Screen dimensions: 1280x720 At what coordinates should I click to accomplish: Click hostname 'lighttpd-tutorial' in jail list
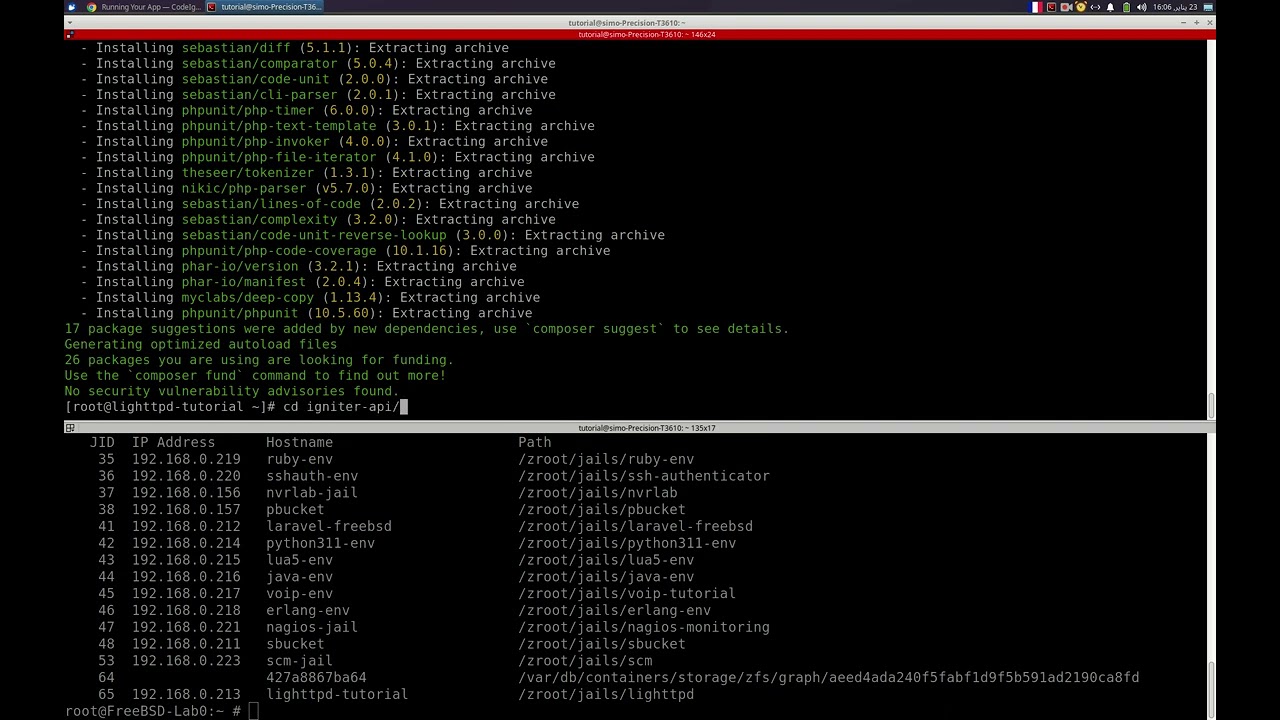click(x=337, y=694)
